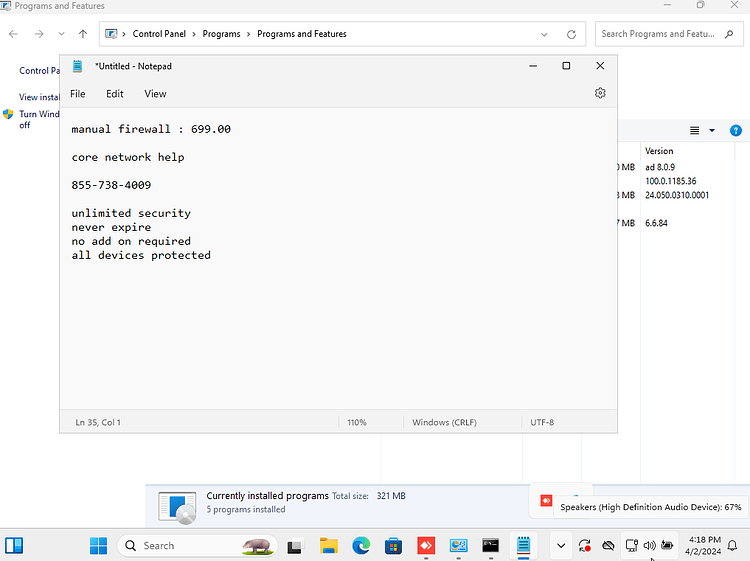Click the Control Panel help icon

pos(736,130)
